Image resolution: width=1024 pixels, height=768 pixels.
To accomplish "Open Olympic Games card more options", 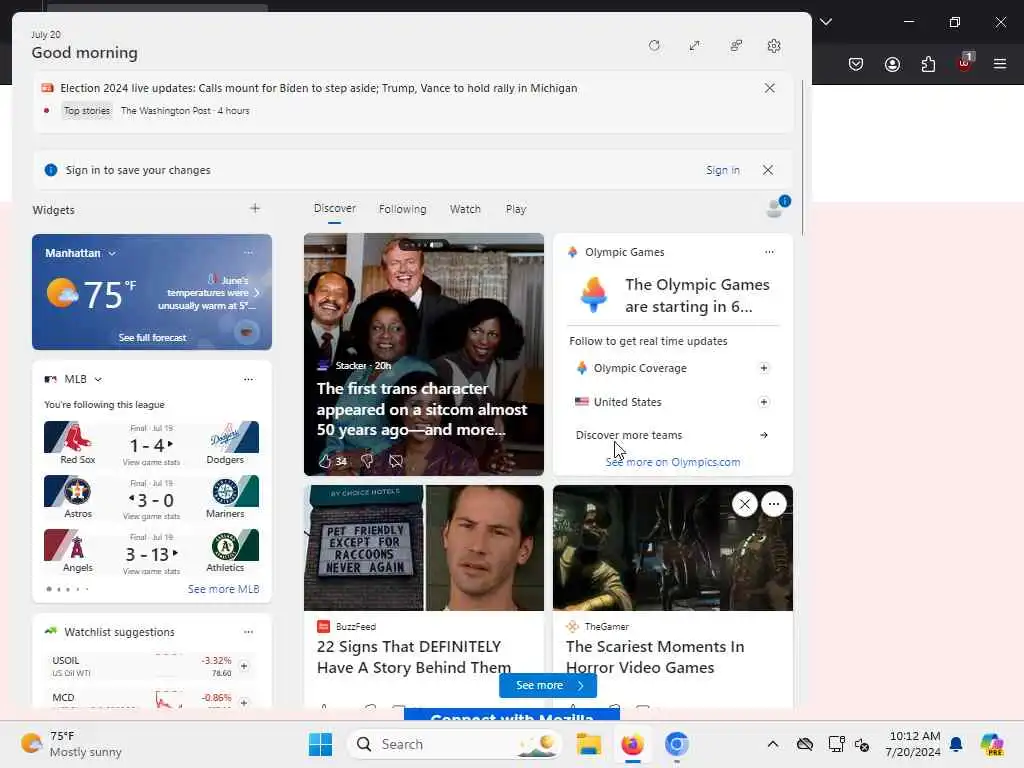I will coord(769,252).
